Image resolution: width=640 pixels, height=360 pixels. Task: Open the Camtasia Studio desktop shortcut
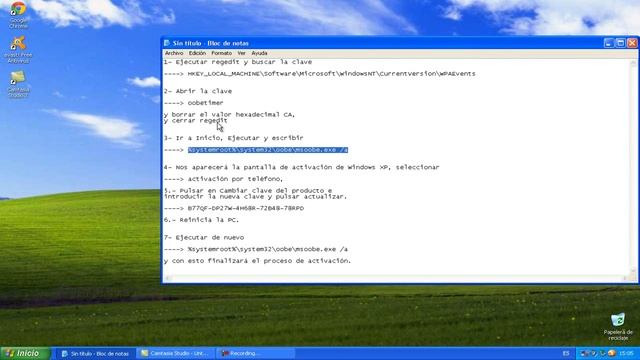point(18,84)
